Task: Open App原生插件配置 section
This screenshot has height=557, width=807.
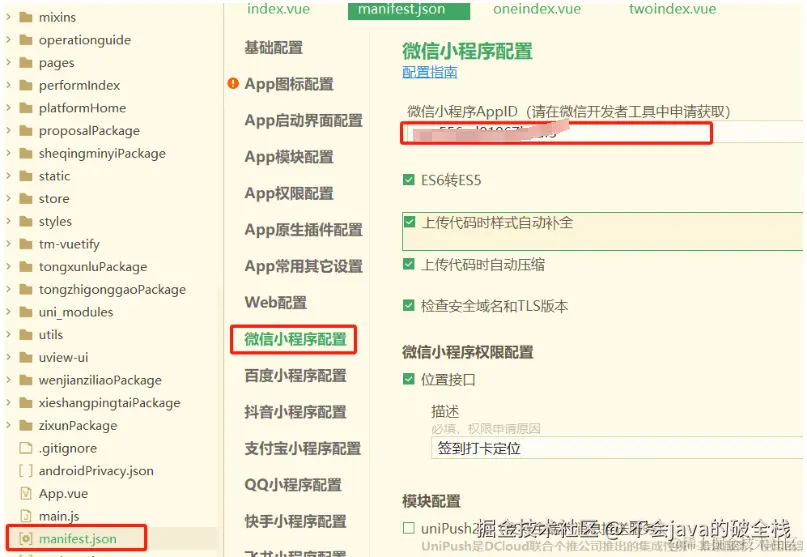Action: coord(304,230)
